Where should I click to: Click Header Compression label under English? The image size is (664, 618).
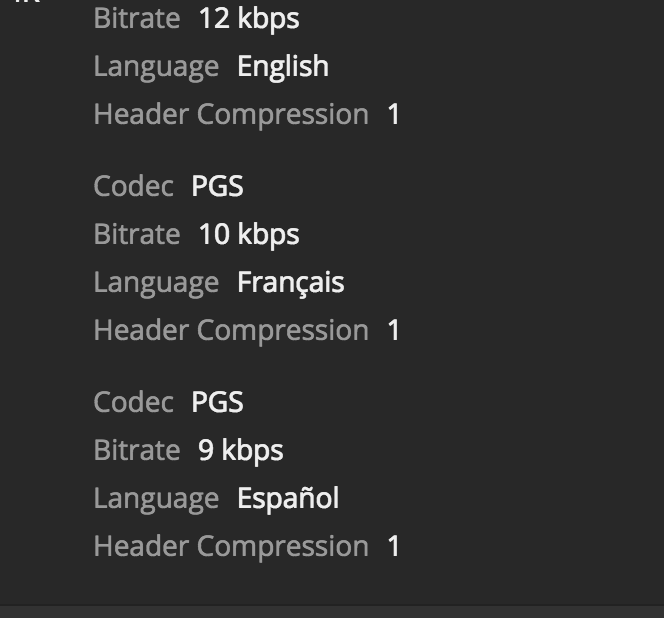tap(230, 115)
